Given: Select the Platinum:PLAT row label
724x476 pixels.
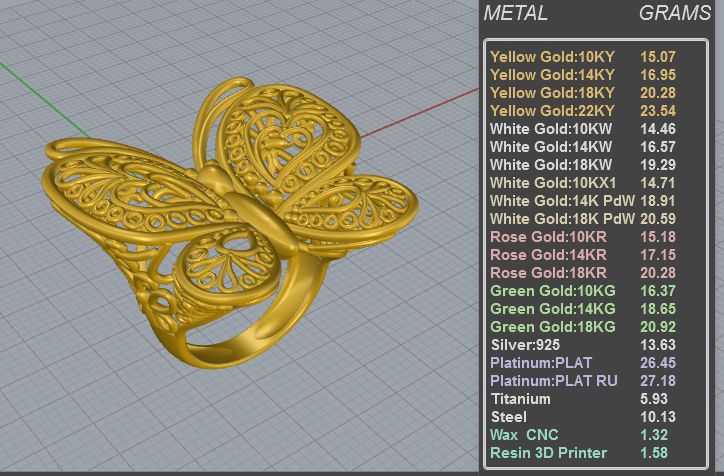Looking at the screenshot, I should pos(541,363).
